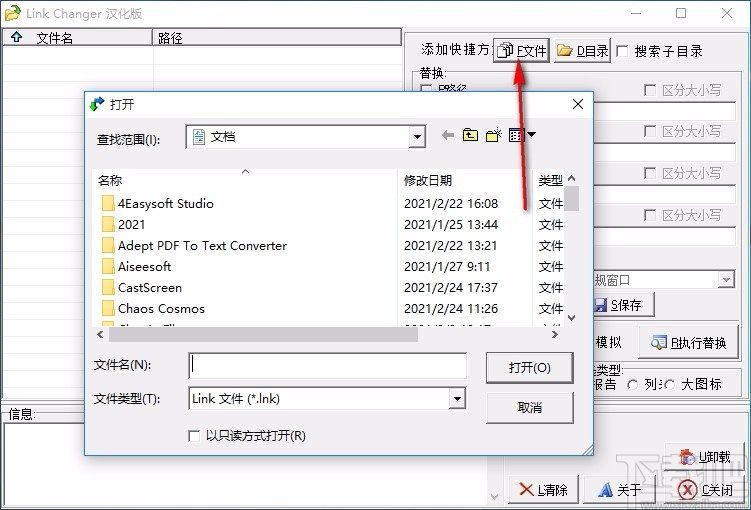Click the CastScreen folder icon
This screenshot has height=510, width=751.
108,288
